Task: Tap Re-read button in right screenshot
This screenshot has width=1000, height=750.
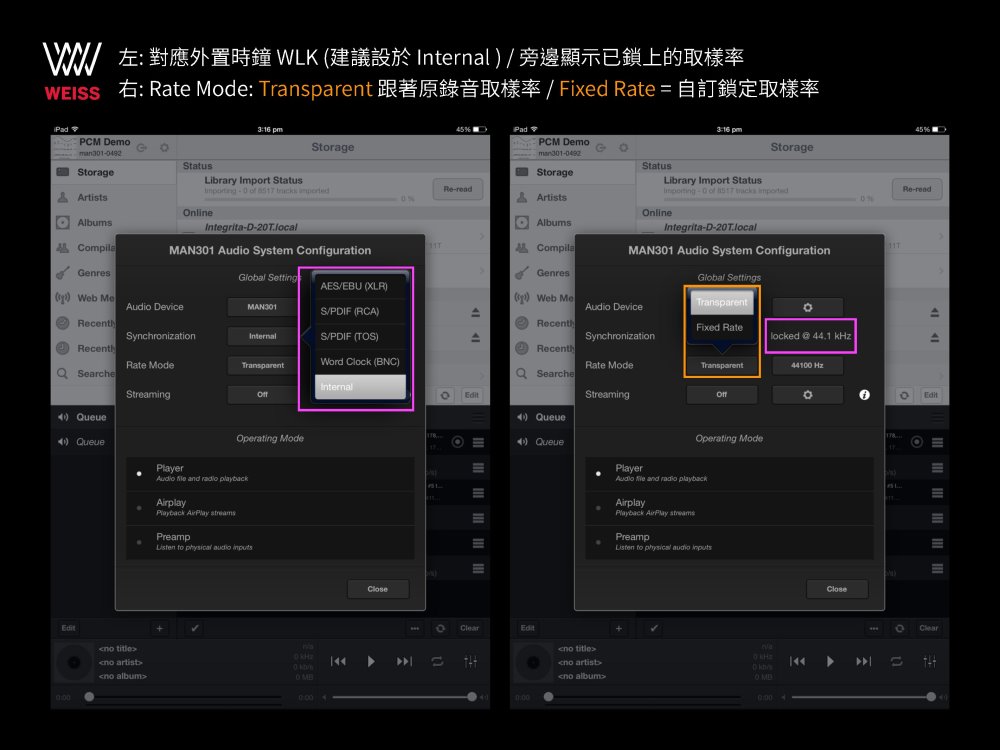Action: pos(917,189)
